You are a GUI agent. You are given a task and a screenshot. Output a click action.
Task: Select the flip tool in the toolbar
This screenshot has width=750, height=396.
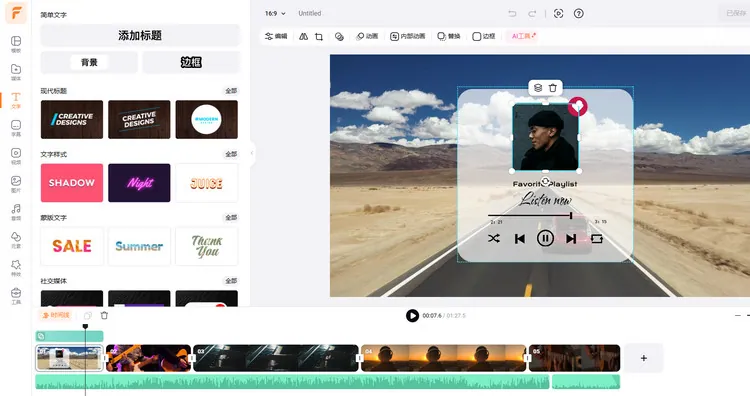(x=303, y=36)
